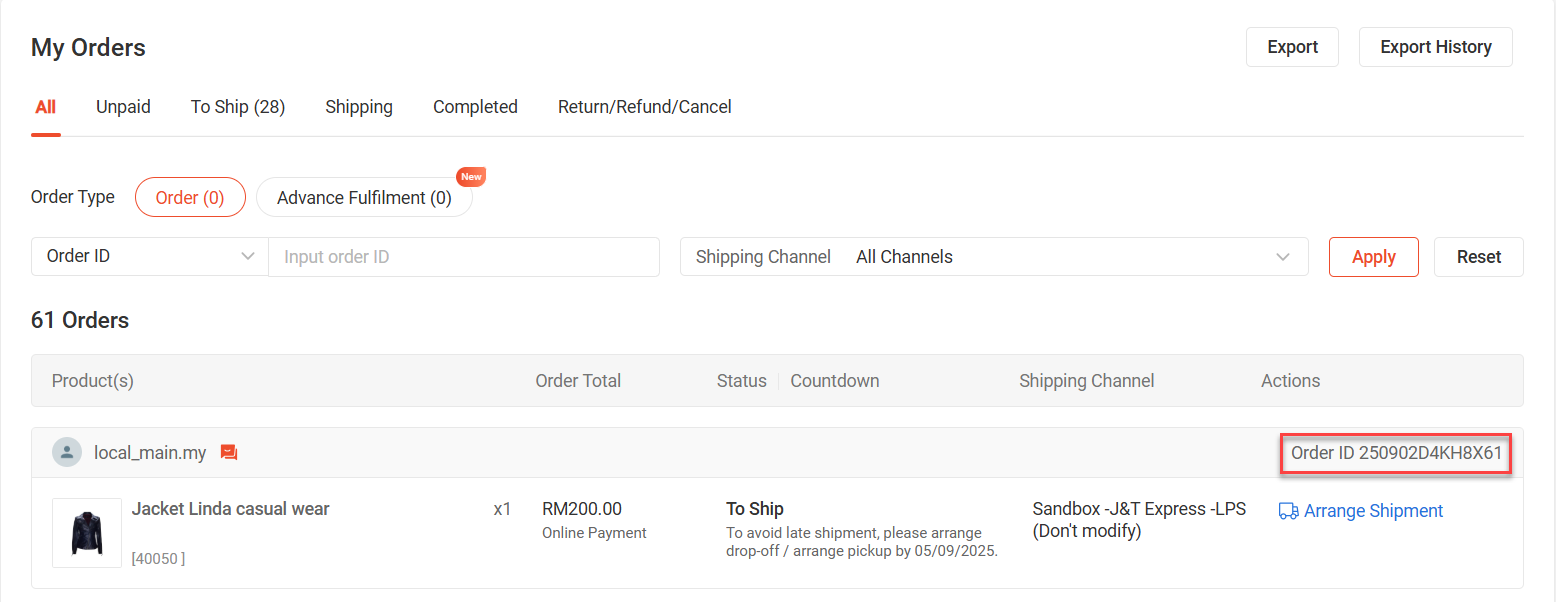1556x602 pixels.
Task: Reset the search filters
Action: pyautogui.click(x=1478, y=257)
